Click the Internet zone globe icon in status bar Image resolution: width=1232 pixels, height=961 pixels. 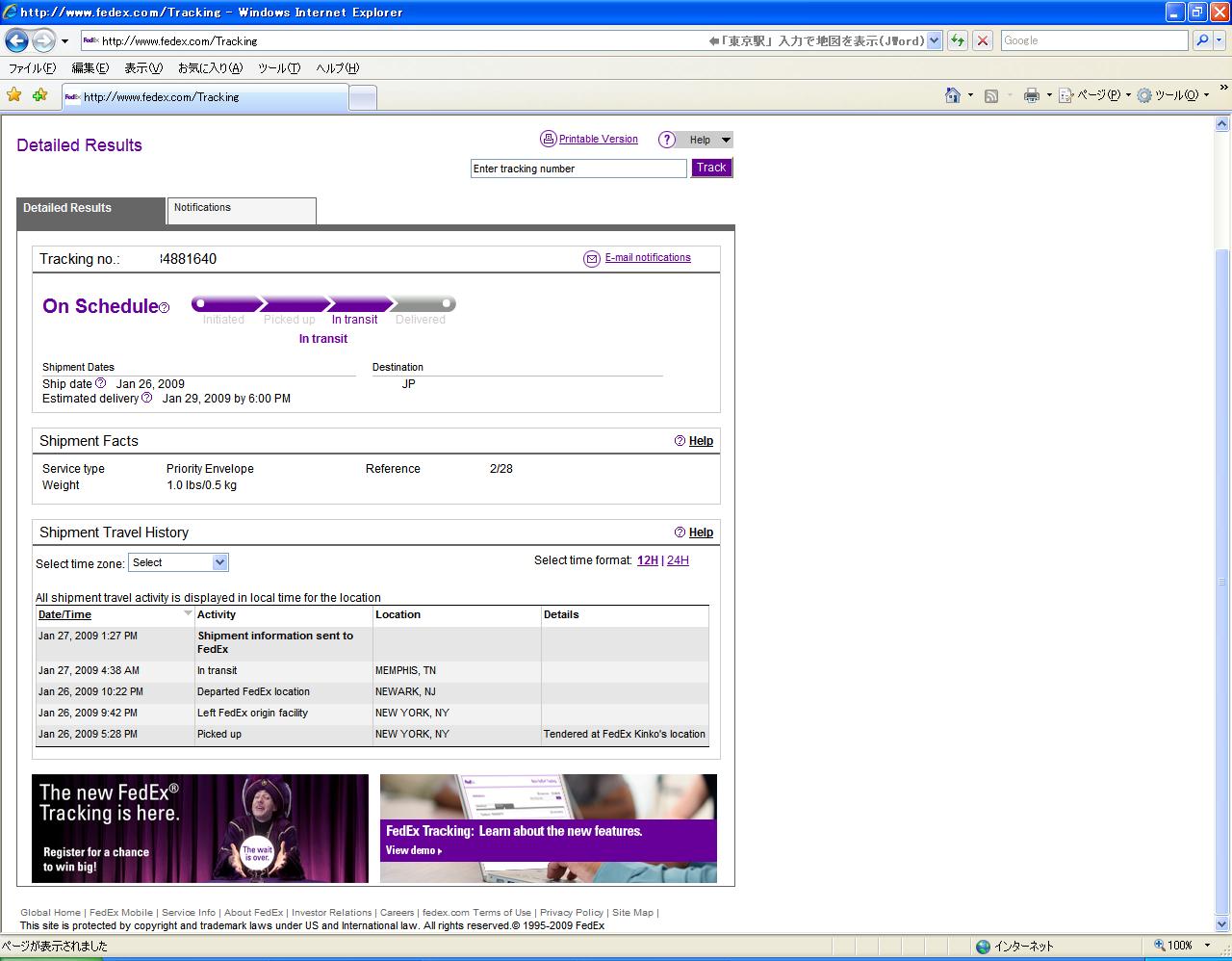tap(983, 947)
